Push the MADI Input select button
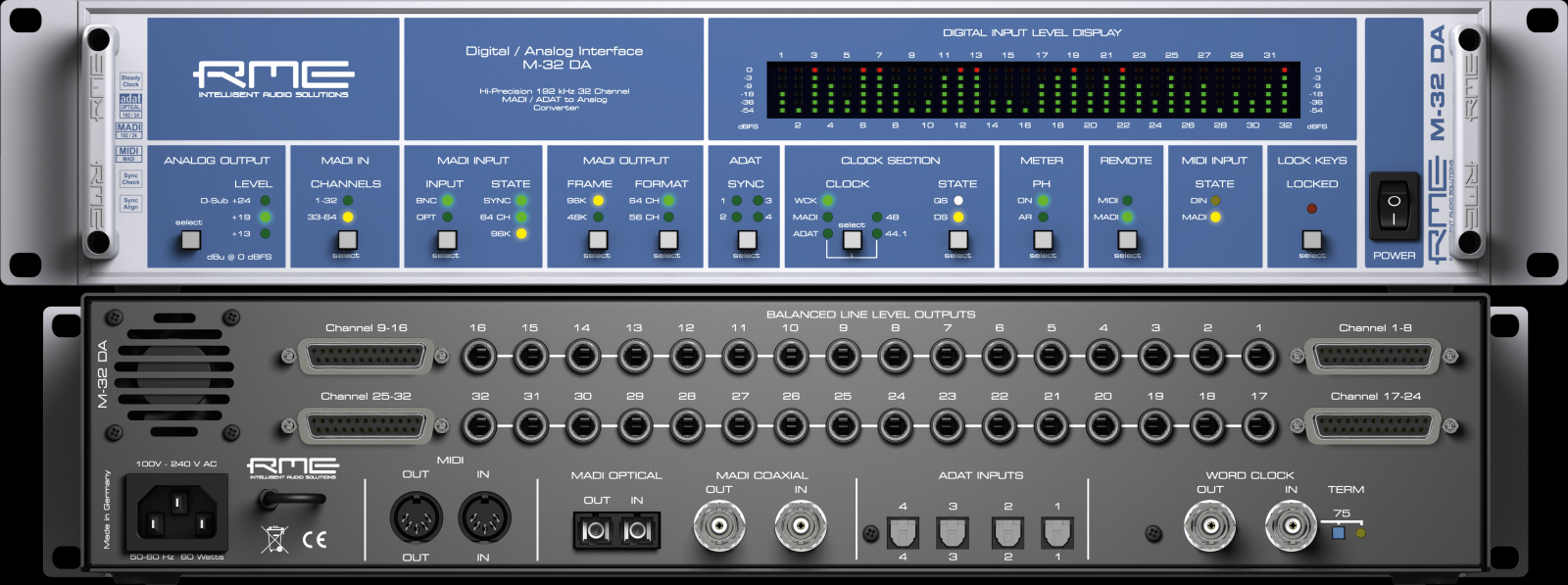1568x585 pixels. 447,239
